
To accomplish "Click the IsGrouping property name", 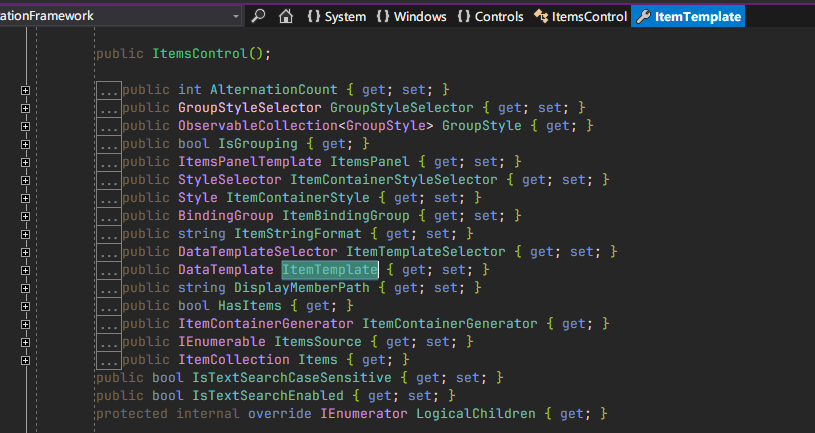I will (258, 144).
